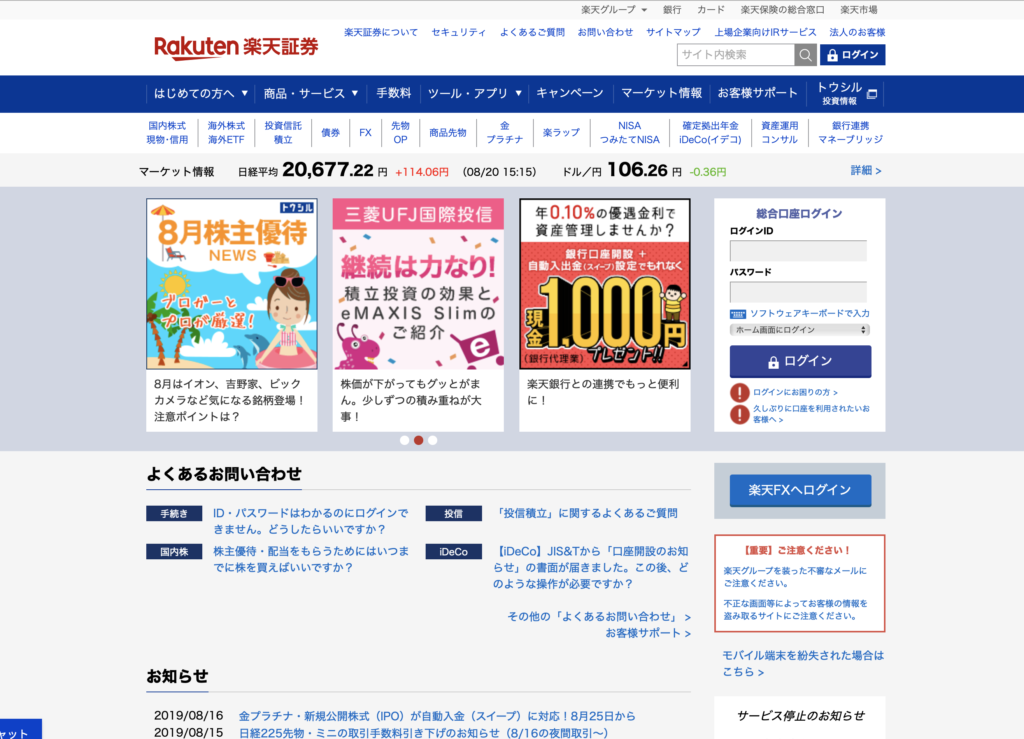
Task: Go to the 債券 category
Action: tap(330, 133)
